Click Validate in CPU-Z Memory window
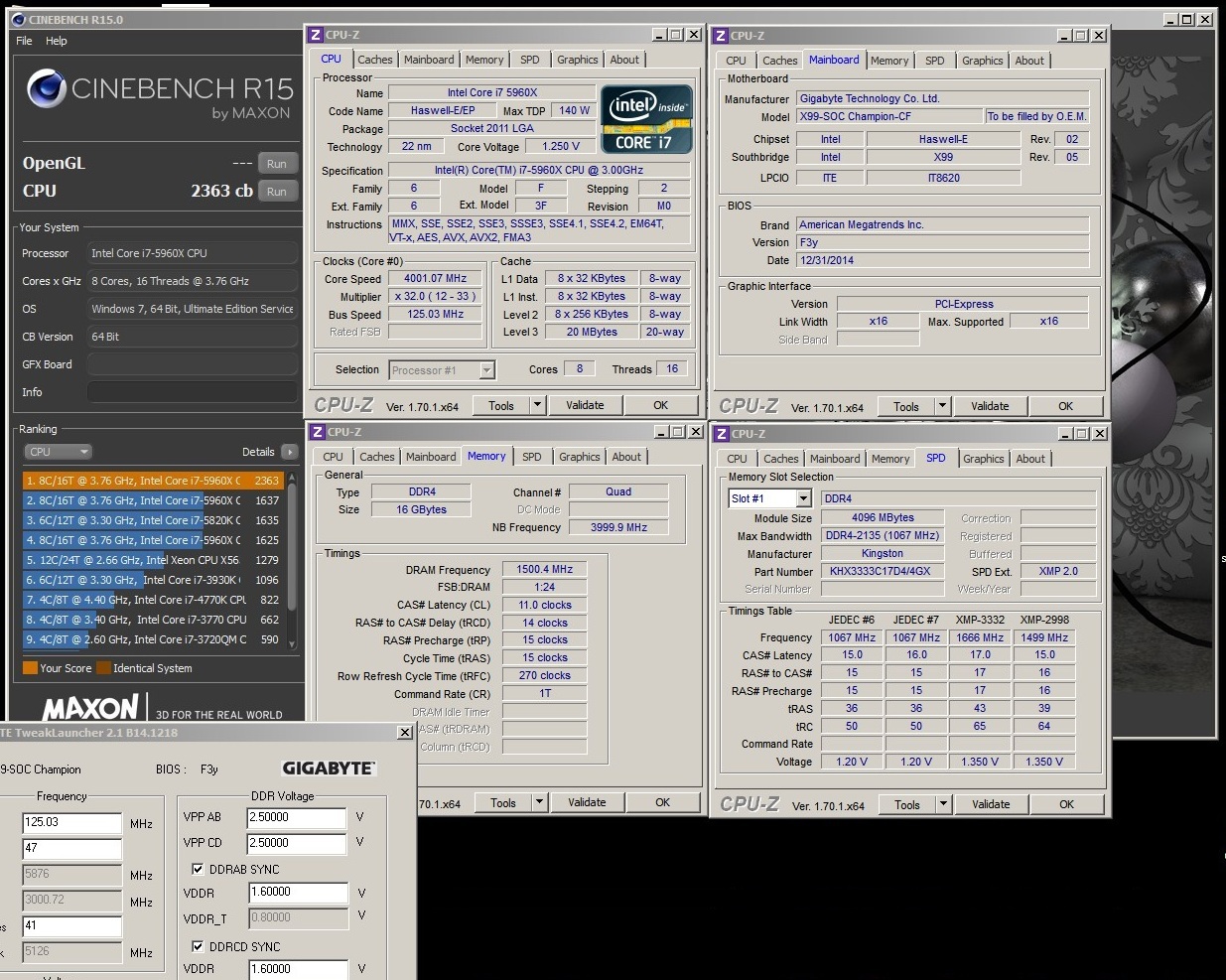The height and width of the screenshot is (980, 1226). (587, 802)
